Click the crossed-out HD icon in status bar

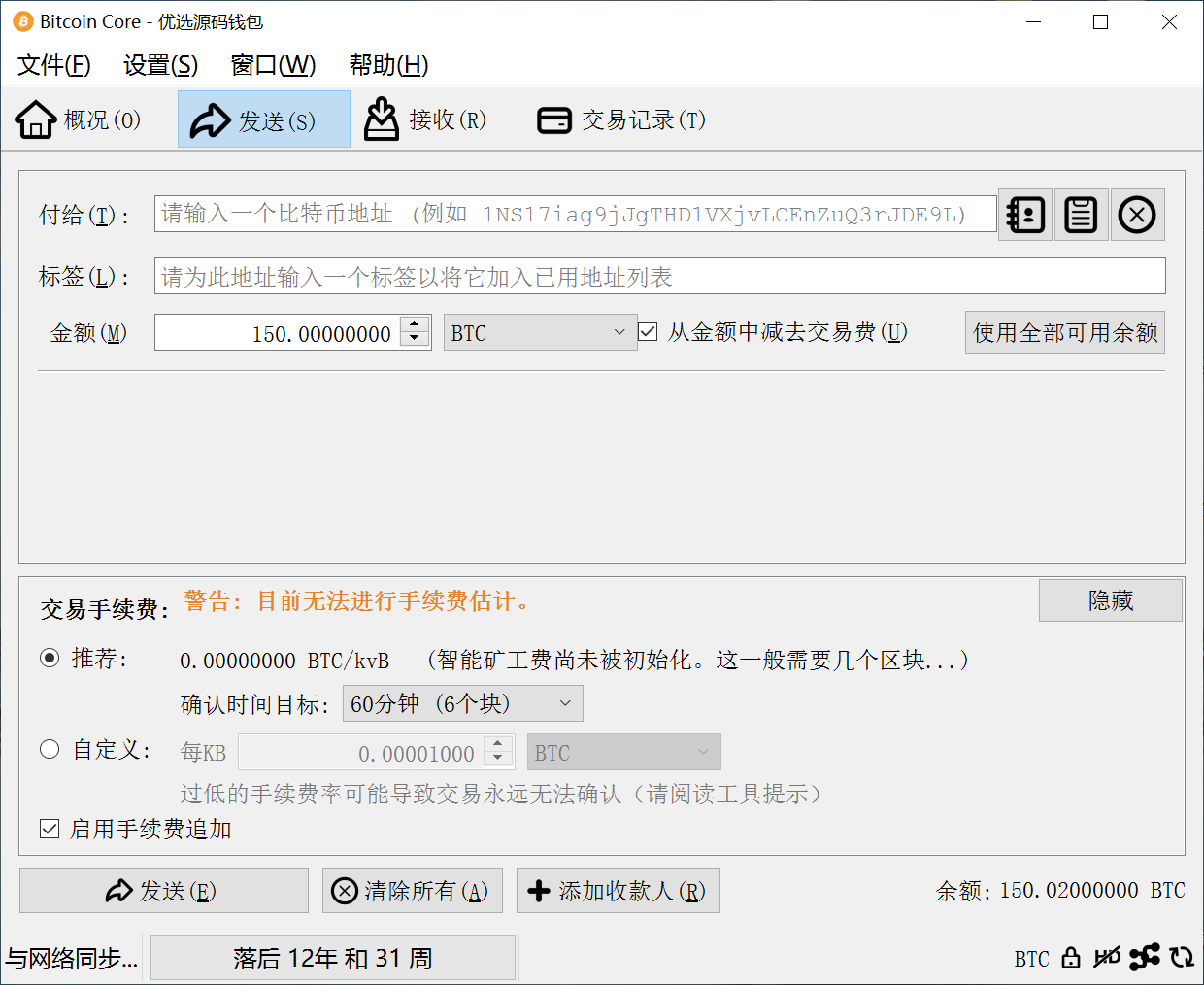(1106, 958)
